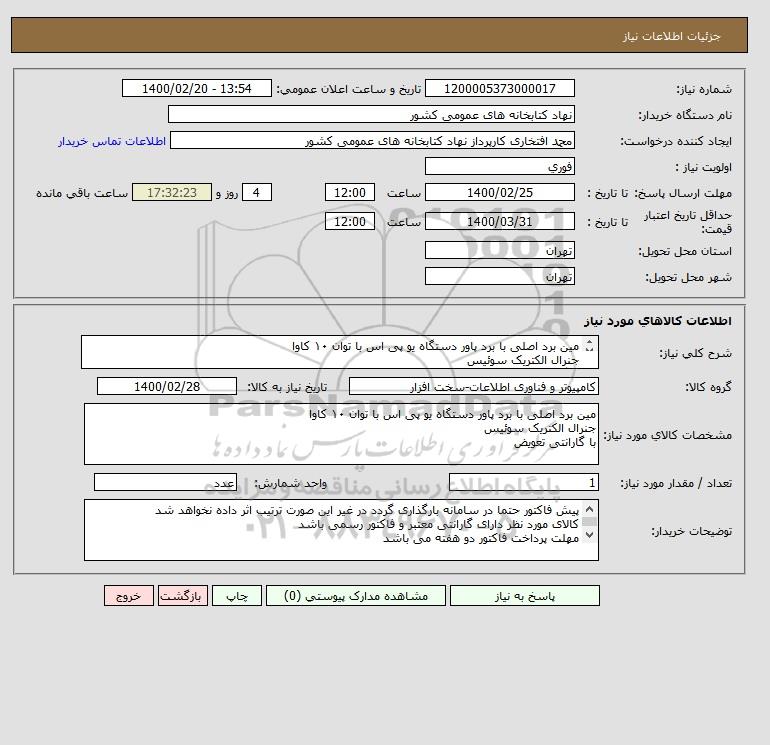
Task: Click label مهلت ارسال پاسخ
Action: click(683, 193)
